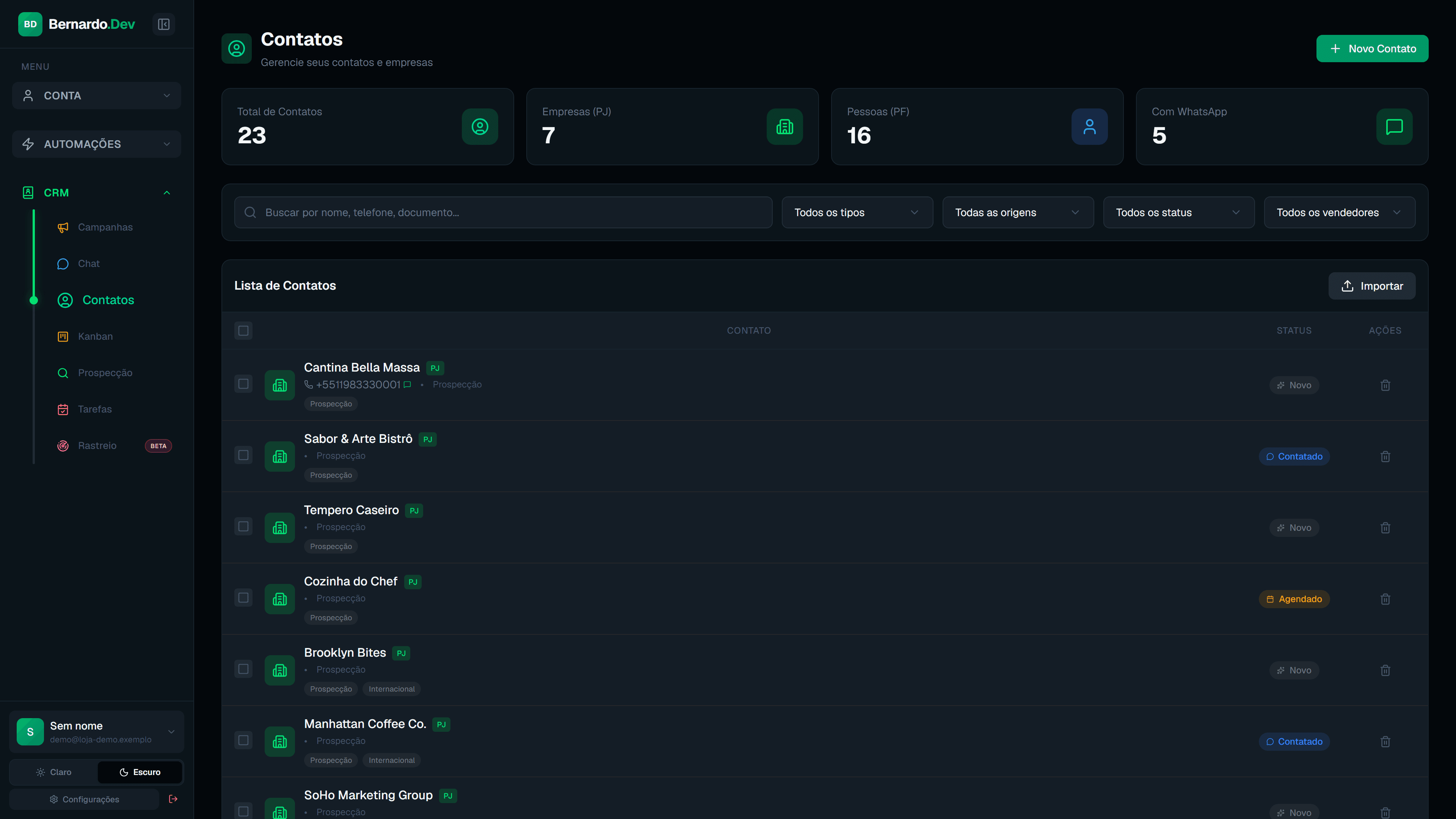Image resolution: width=1456 pixels, height=819 pixels.
Task: Expand the AUTOMAÇÕES menu section
Action: point(97,144)
